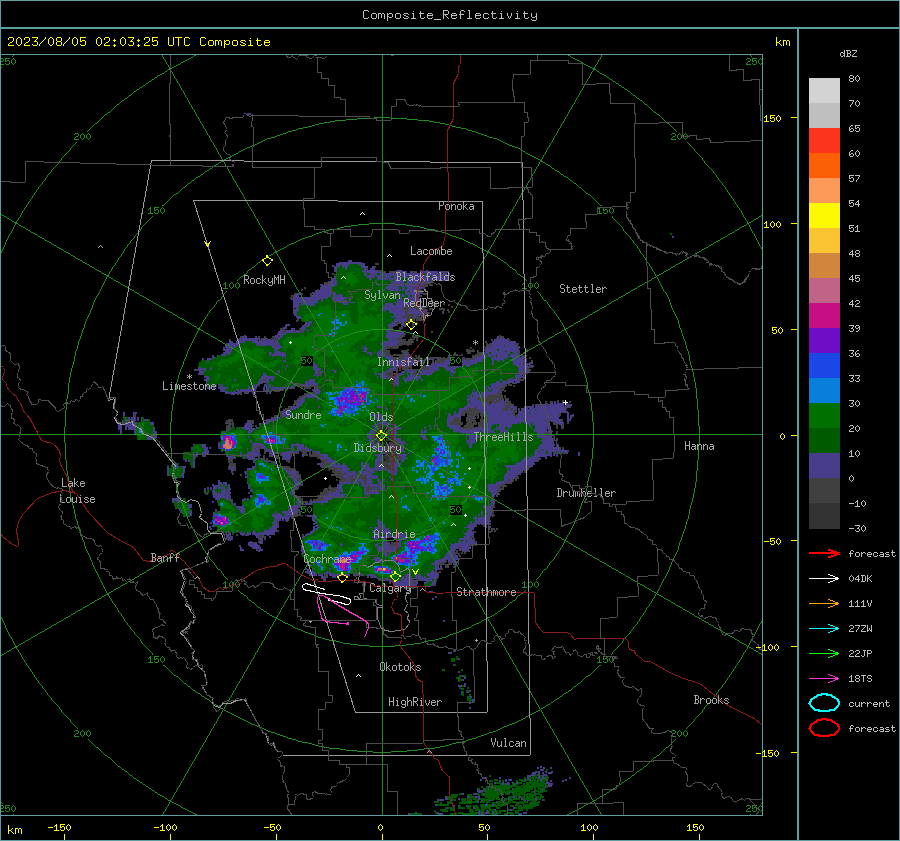Screen dimensions: 900x841
Task: Click the red forecast ellipse legend icon
Action: click(824, 728)
